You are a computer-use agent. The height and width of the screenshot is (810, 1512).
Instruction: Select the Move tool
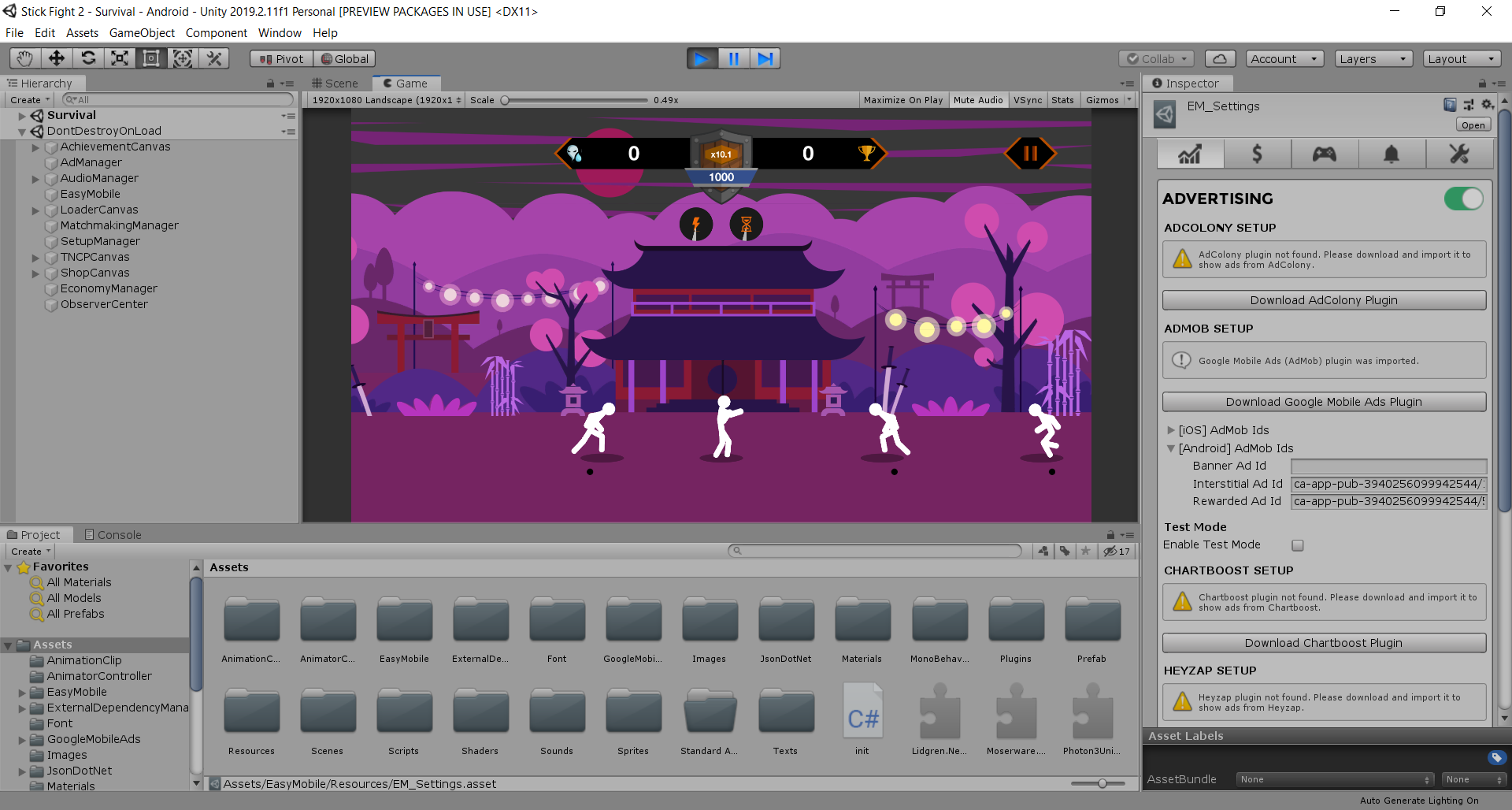(57, 58)
